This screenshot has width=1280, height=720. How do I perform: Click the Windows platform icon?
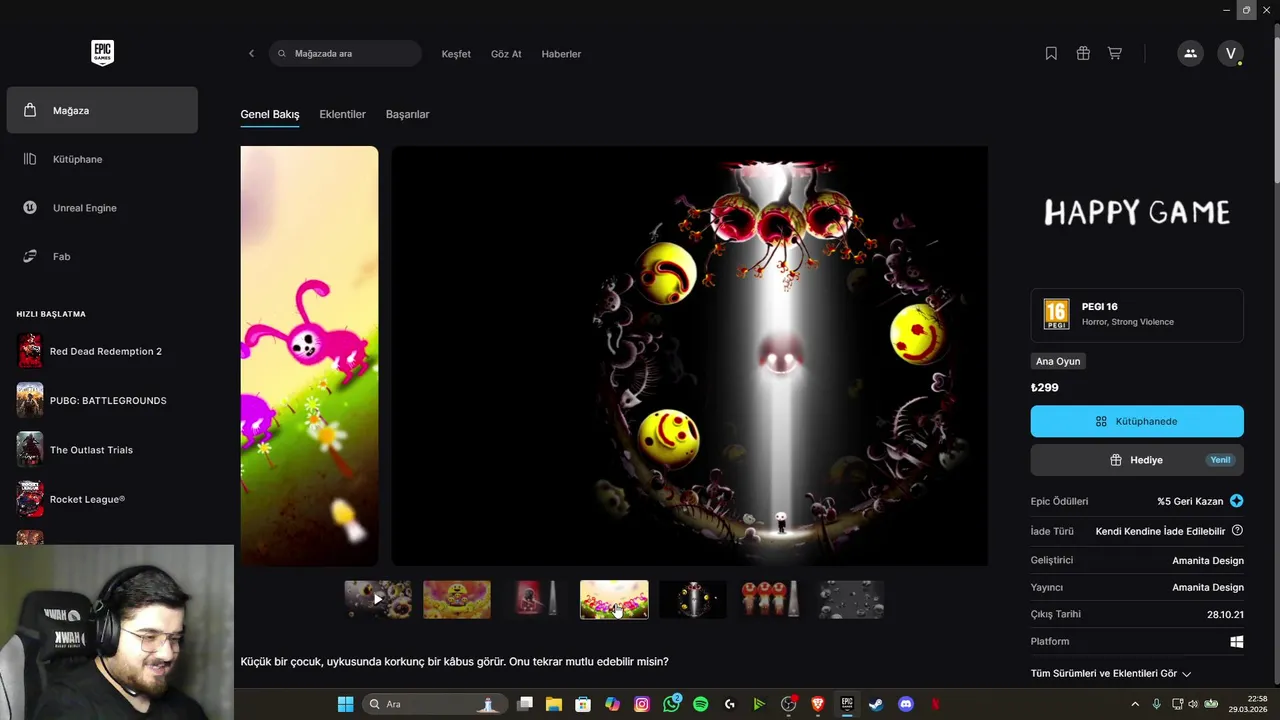tap(1237, 642)
